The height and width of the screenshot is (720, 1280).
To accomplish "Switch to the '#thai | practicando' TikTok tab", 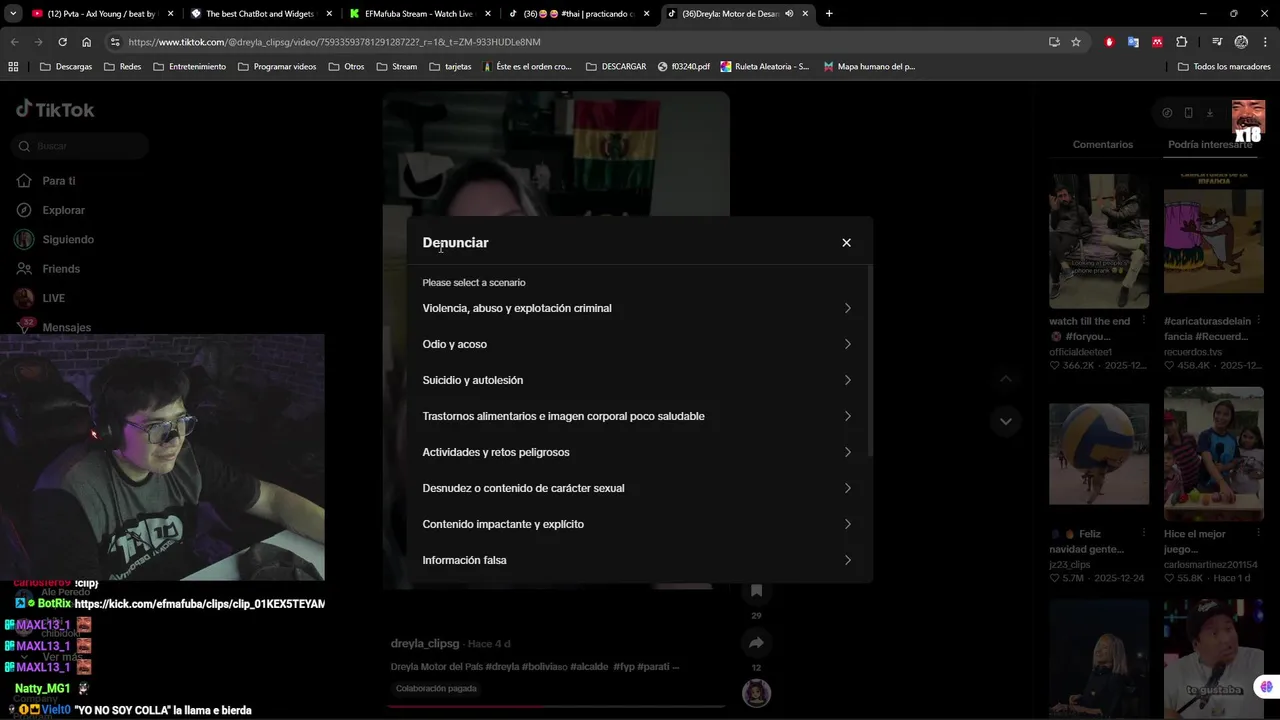I will tap(577, 14).
